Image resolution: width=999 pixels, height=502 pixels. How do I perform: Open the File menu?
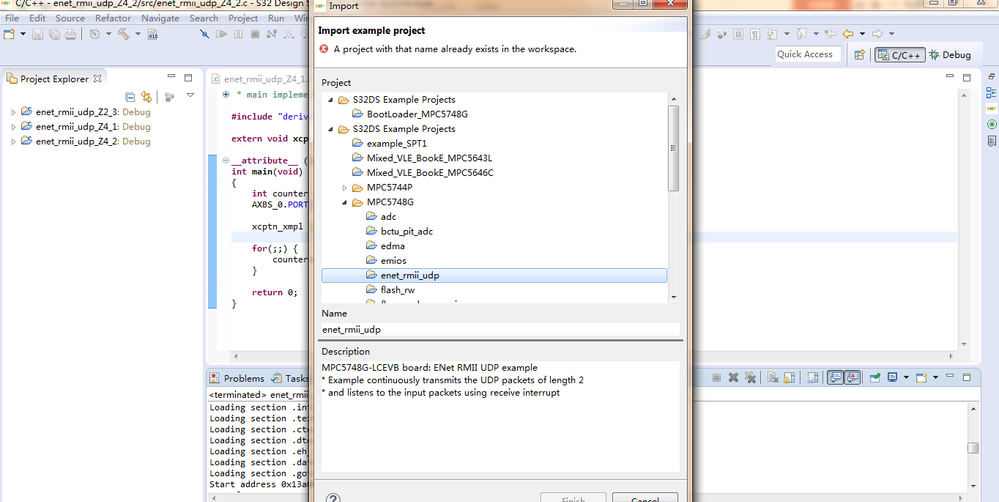12,18
